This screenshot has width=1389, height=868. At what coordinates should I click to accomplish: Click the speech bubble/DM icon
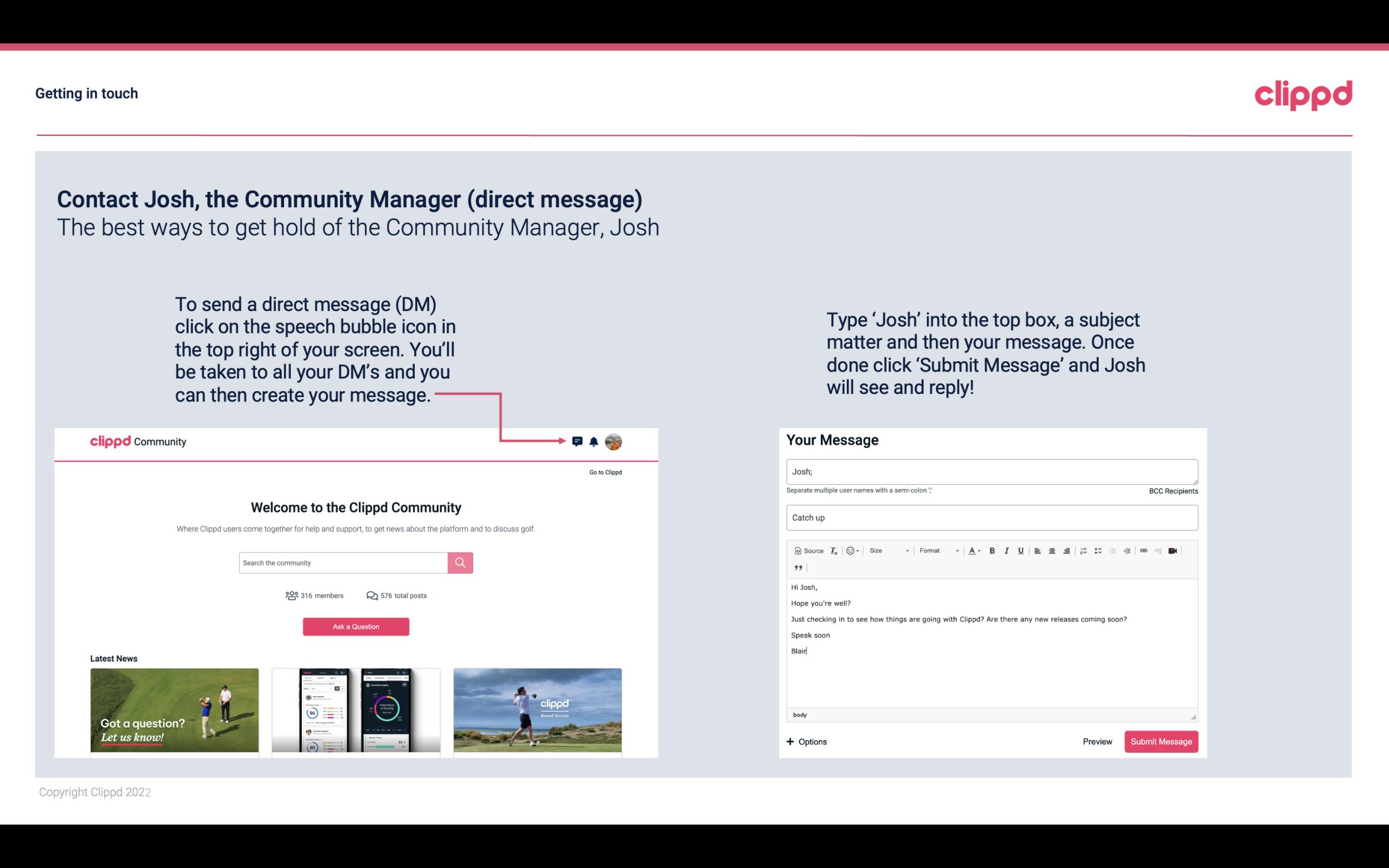click(577, 441)
